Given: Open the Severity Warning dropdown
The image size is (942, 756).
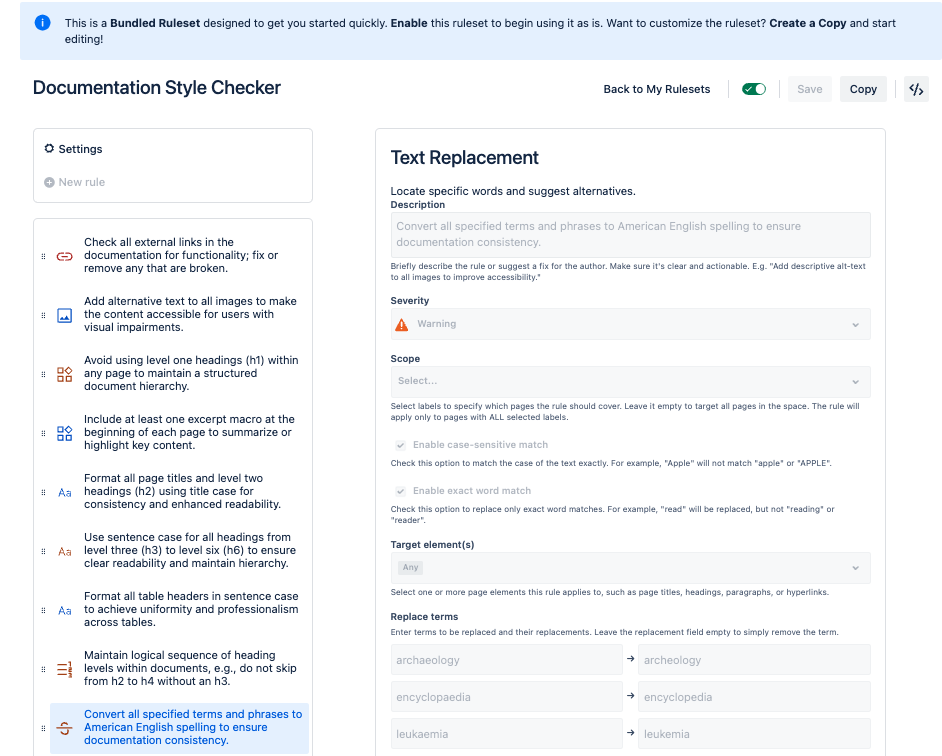Looking at the screenshot, I should coord(630,324).
